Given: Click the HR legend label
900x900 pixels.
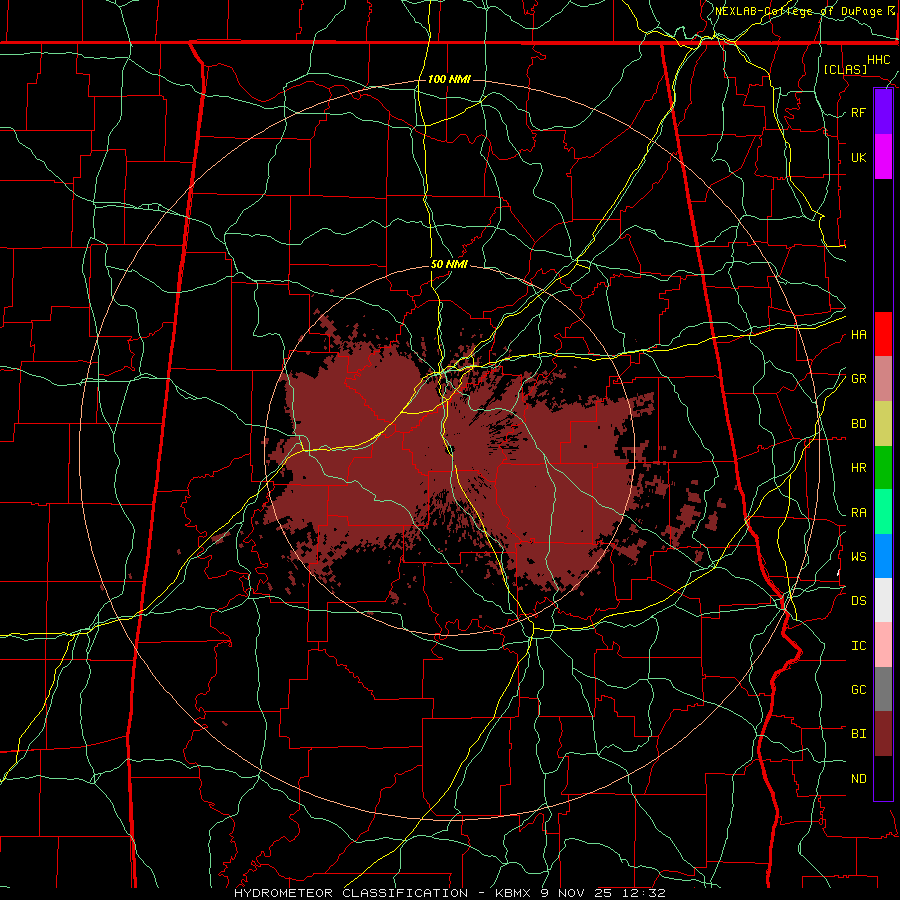Looking at the screenshot, I should (858, 468).
